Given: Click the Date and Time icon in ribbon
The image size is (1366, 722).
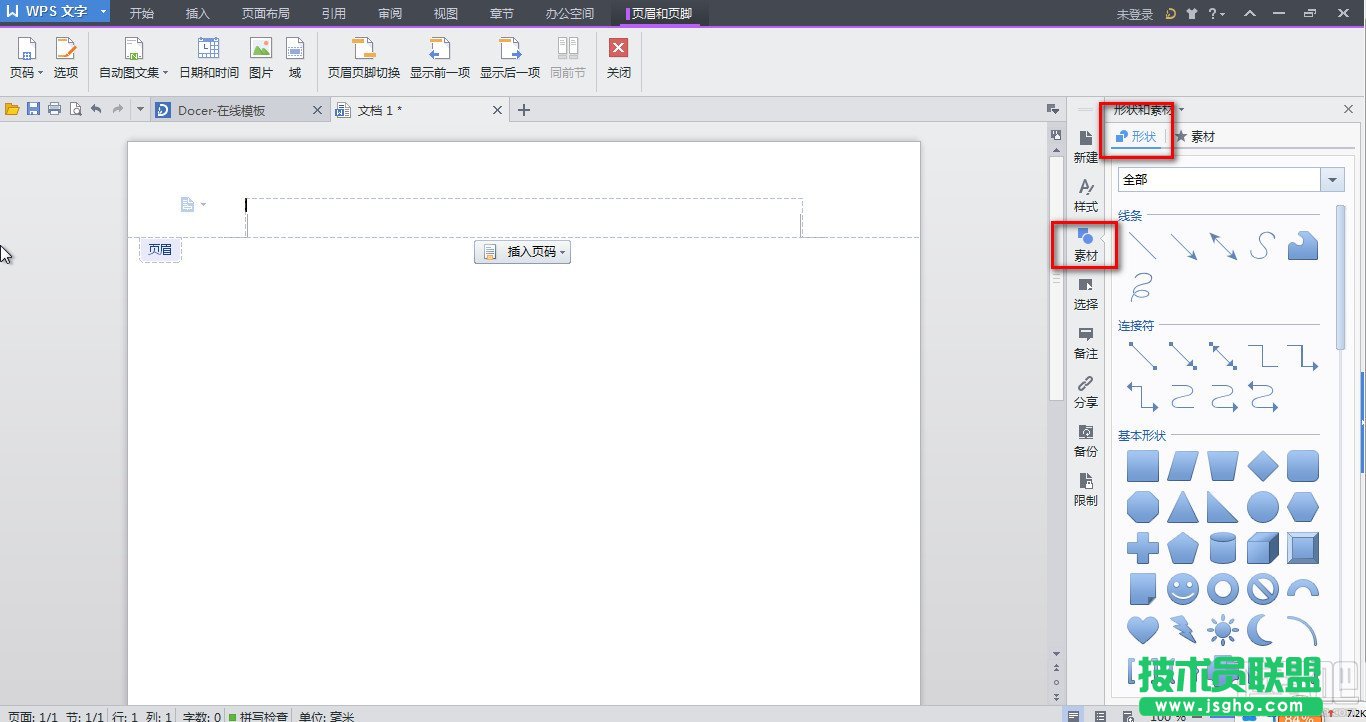Looking at the screenshot, I should click(x=208, y=49).
